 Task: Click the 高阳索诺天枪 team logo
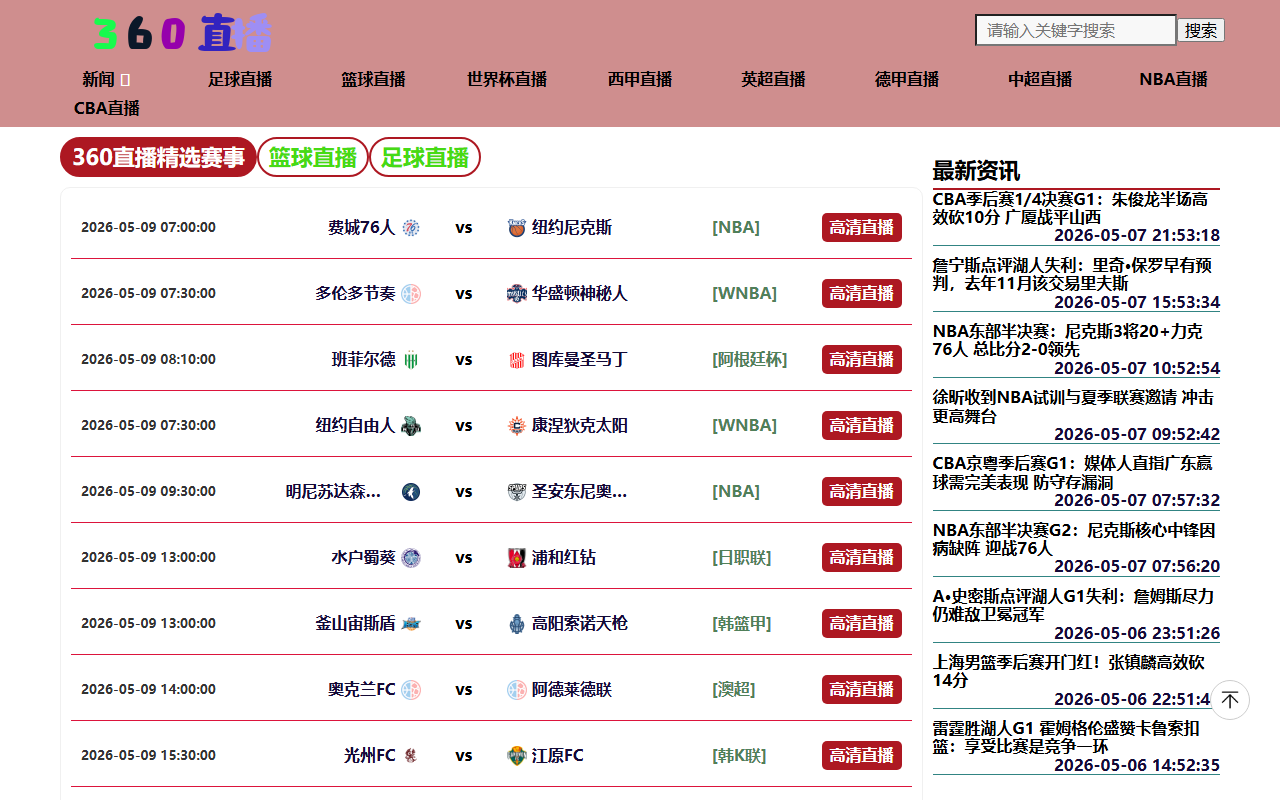(x=516, y=624)
